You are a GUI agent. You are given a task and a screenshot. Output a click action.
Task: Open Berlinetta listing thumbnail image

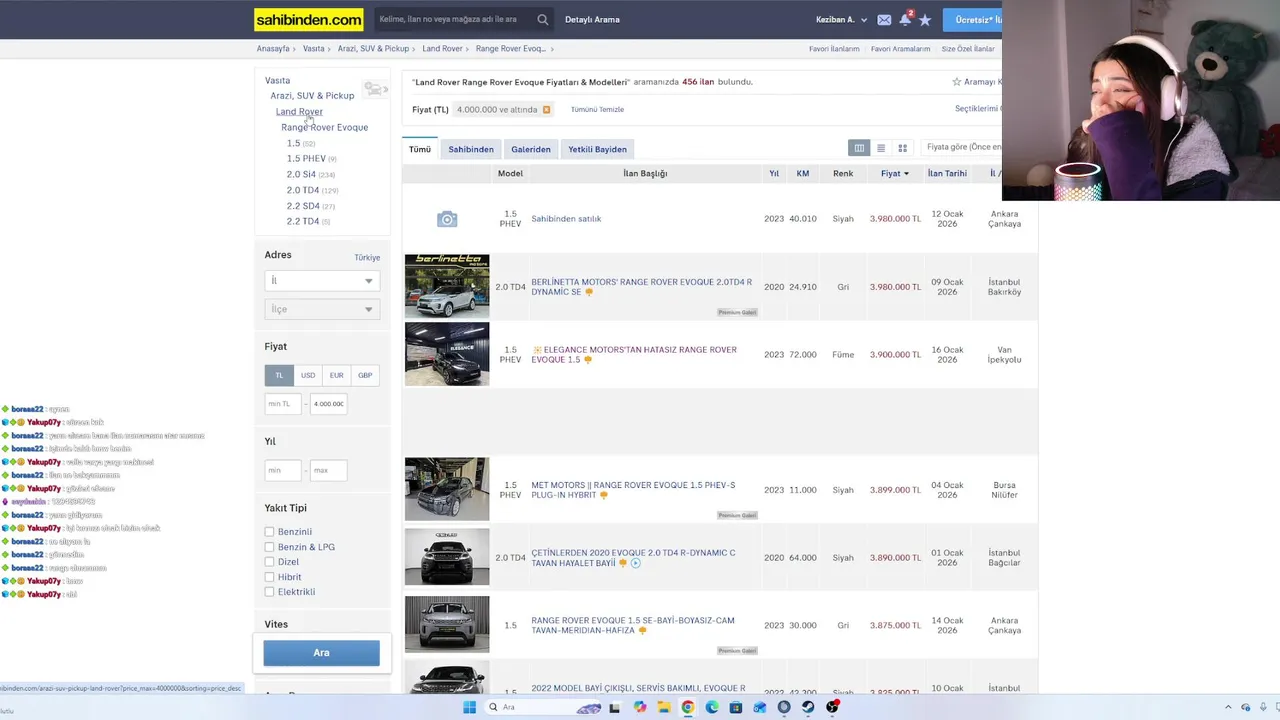pos(447,286)
